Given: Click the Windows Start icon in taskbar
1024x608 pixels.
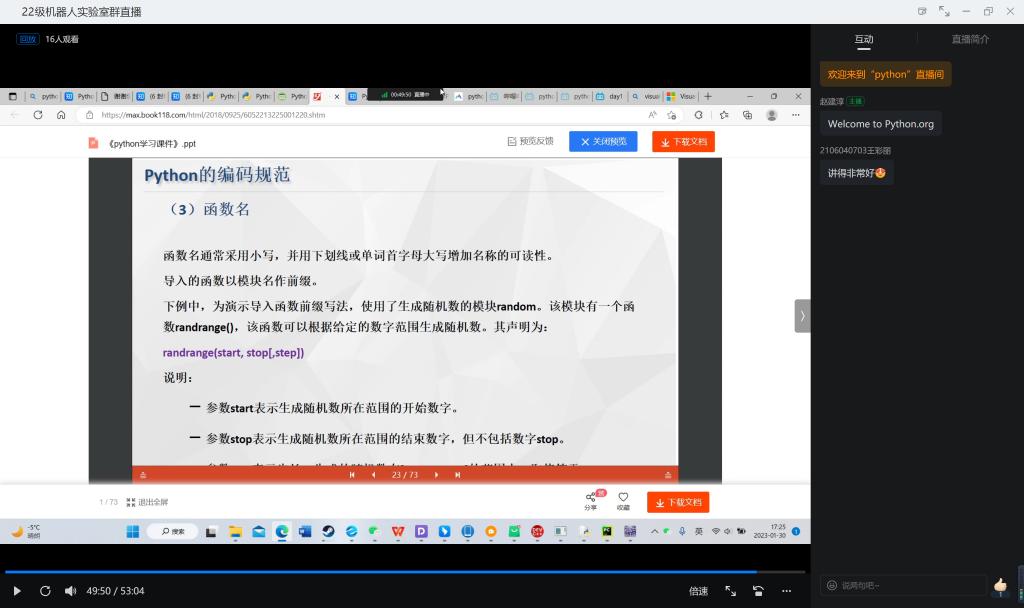Looking at the screenshot, I should click(x=132, y=531).
